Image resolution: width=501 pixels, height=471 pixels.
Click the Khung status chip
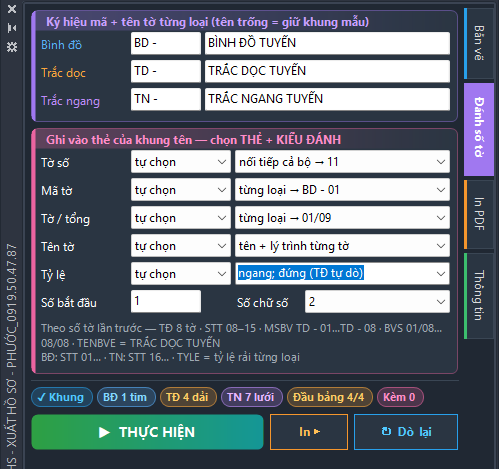[x=62, y=398]
